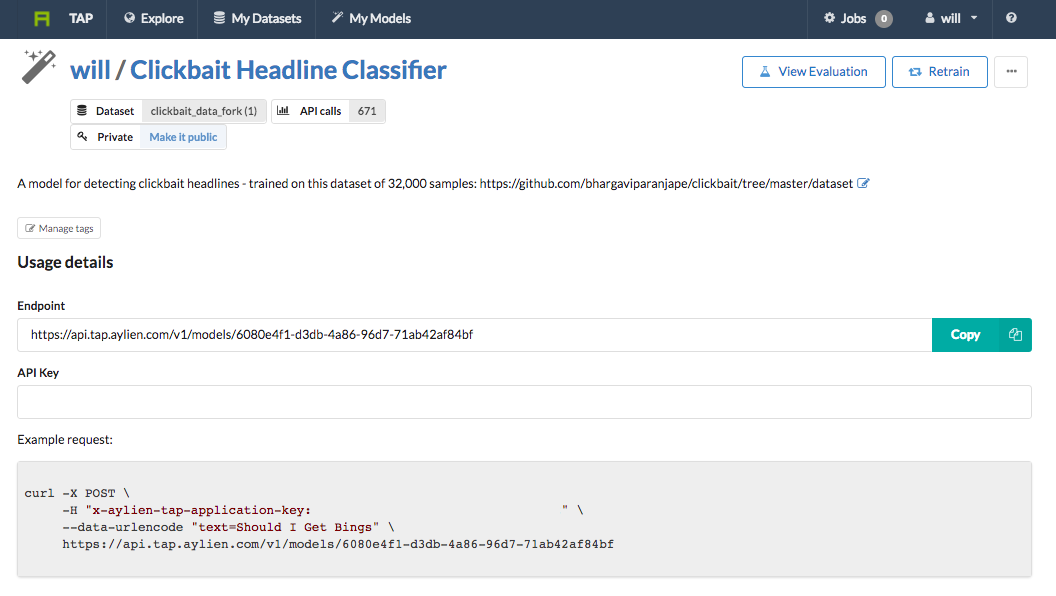Open the Clickbait Headline Classifier title link
The image size is (1056, 596).
[x=288, y=70]
